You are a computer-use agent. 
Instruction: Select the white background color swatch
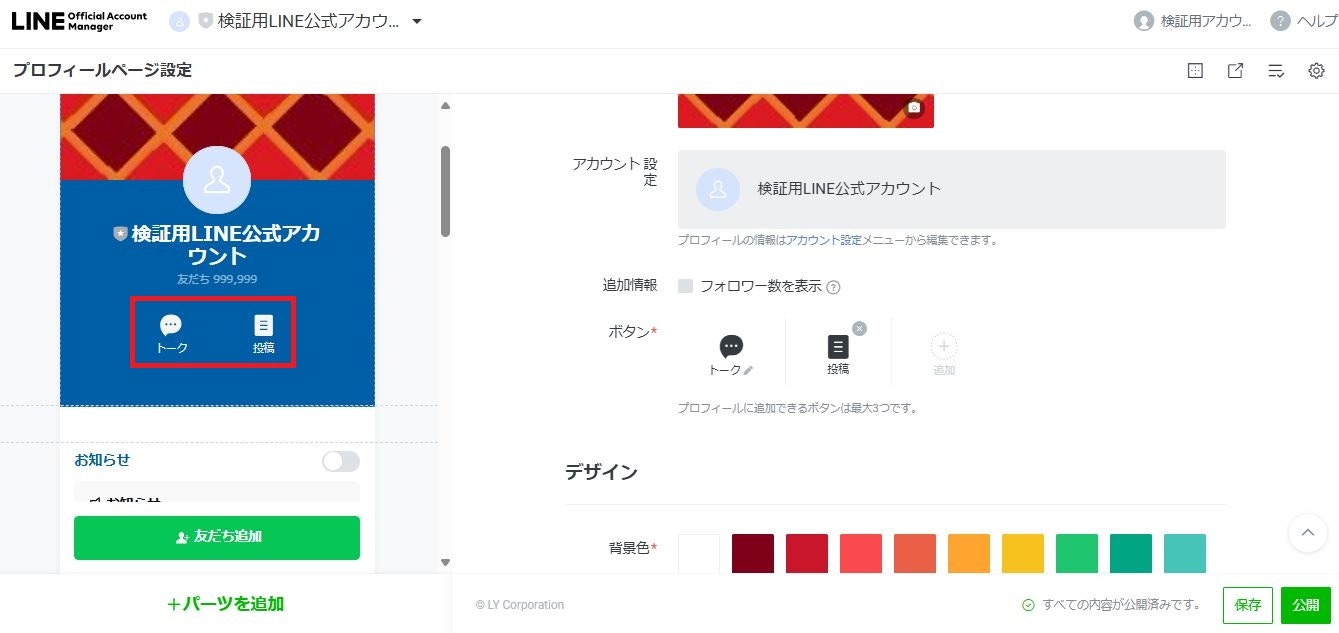pyautogui.click(x=699, y=554)
